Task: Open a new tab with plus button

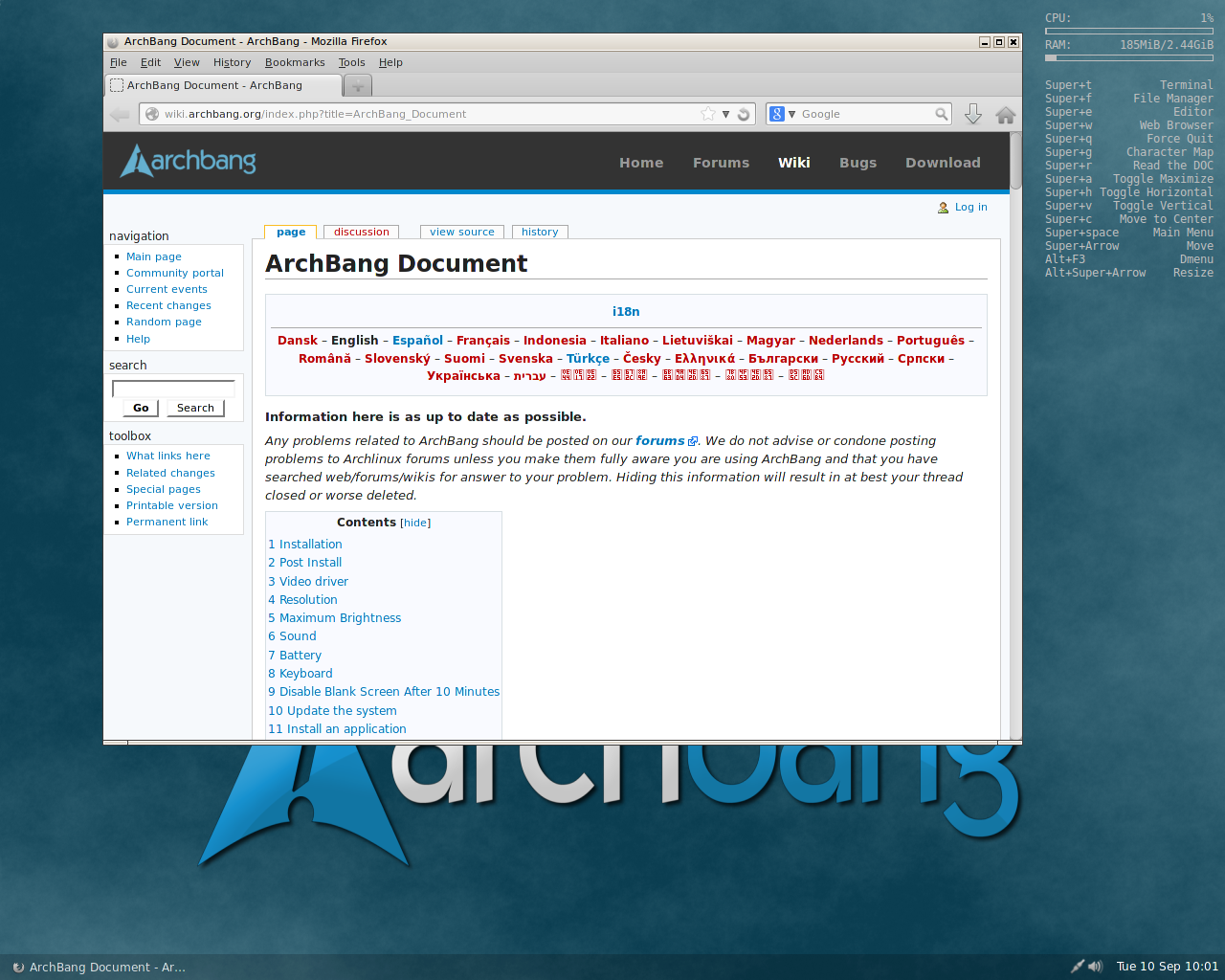Action: coord(357,85)
